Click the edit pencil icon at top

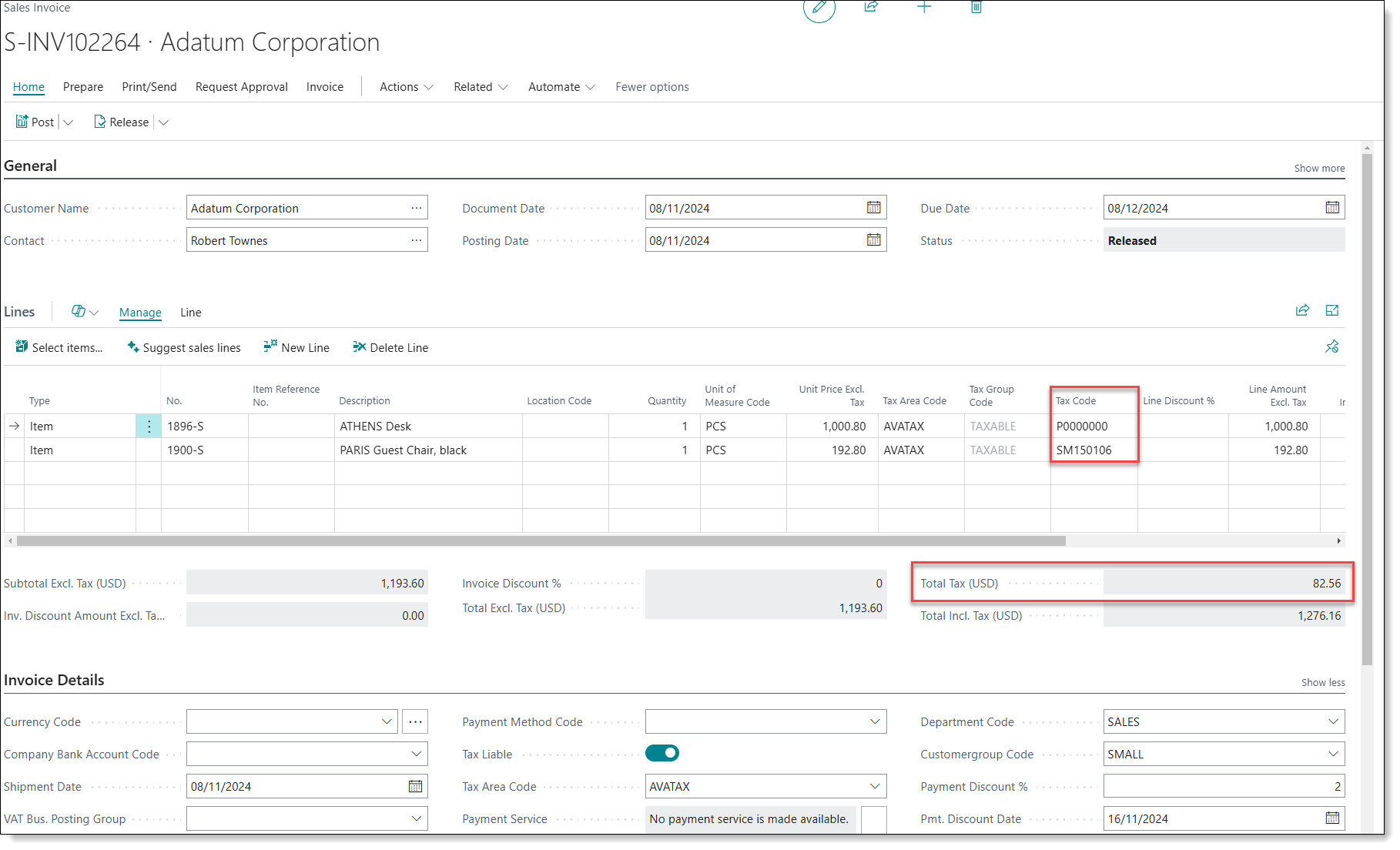click(x=819, y=8)
